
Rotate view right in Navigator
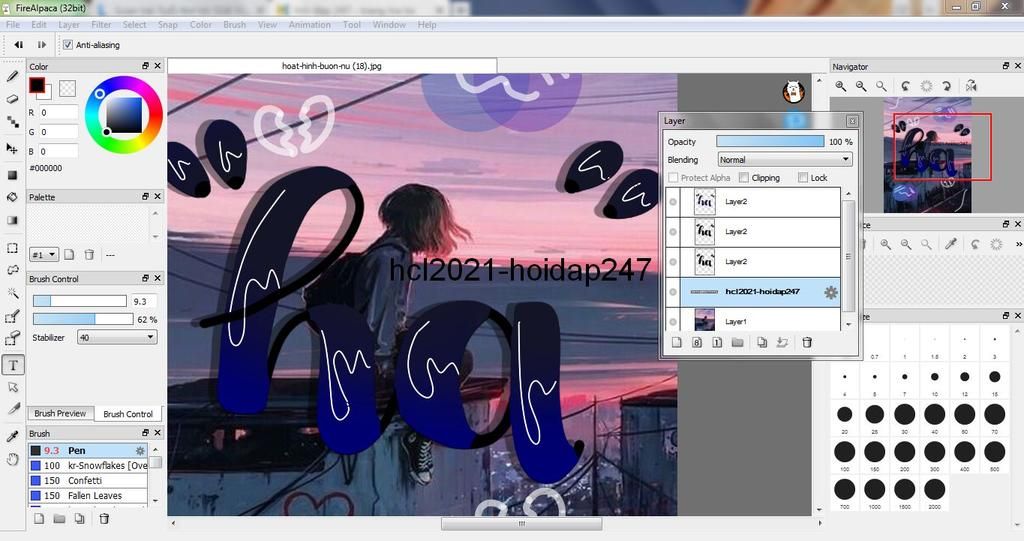(x=946, y=86)
